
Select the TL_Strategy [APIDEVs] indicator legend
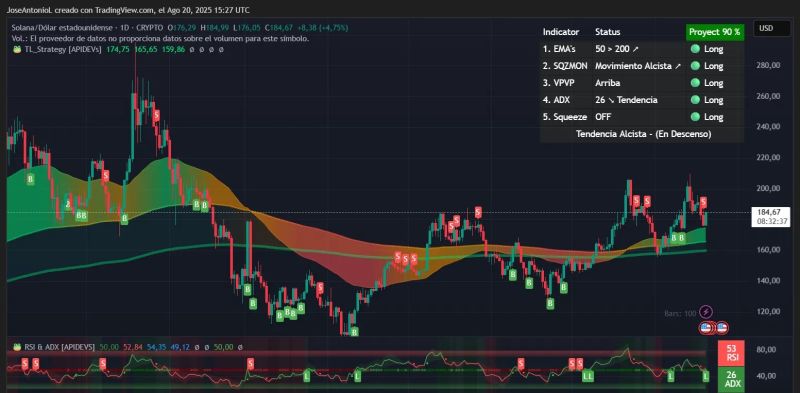pos(62,50)
